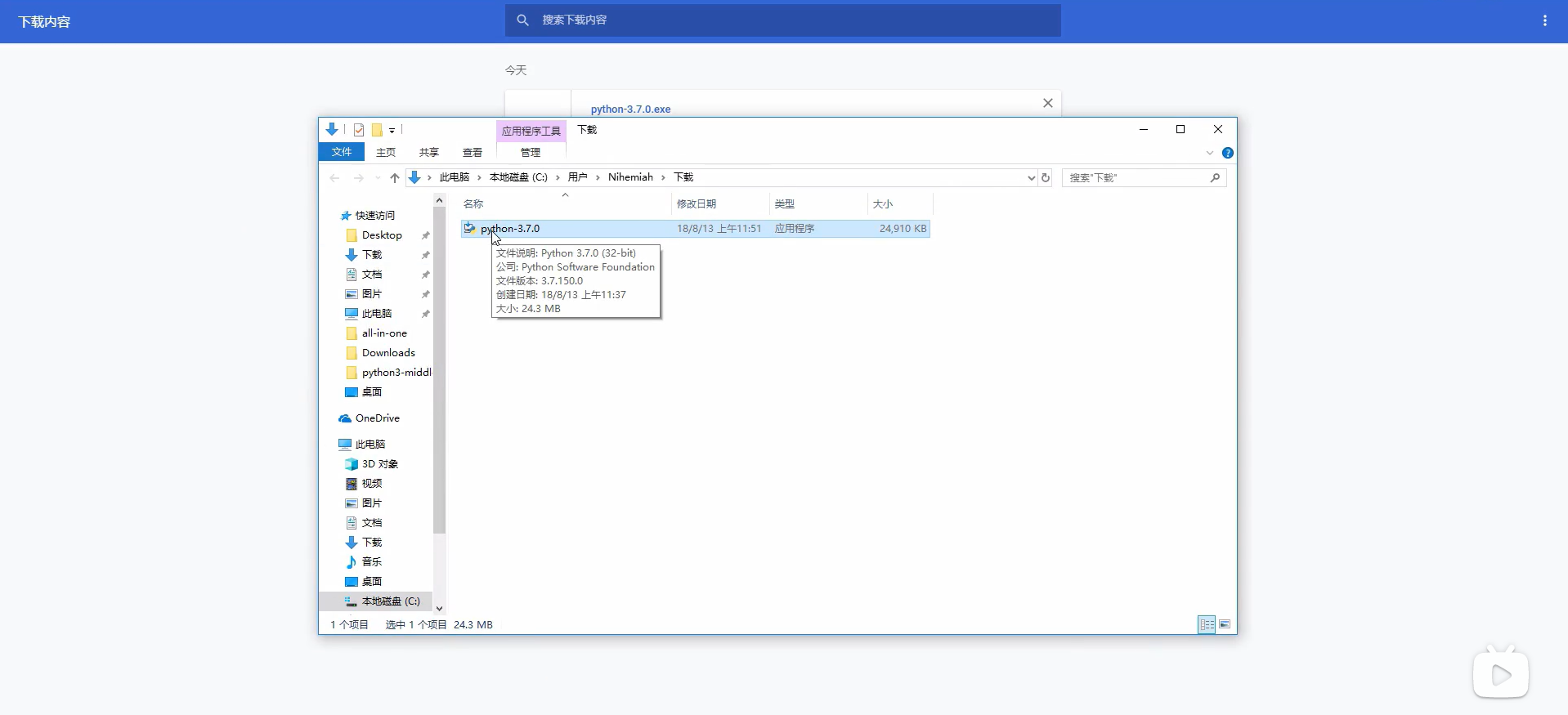Open pinned 下载 in quick access

click(x=372, y=255)
